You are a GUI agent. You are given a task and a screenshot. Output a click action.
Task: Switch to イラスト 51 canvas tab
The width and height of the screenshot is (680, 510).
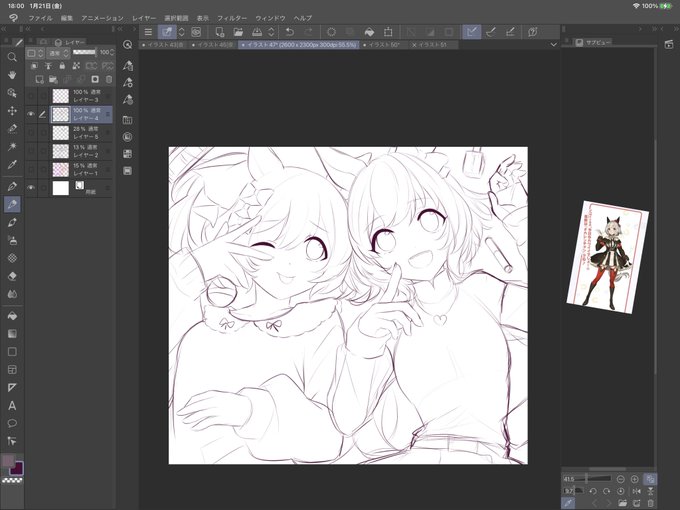tap(433, 45)
